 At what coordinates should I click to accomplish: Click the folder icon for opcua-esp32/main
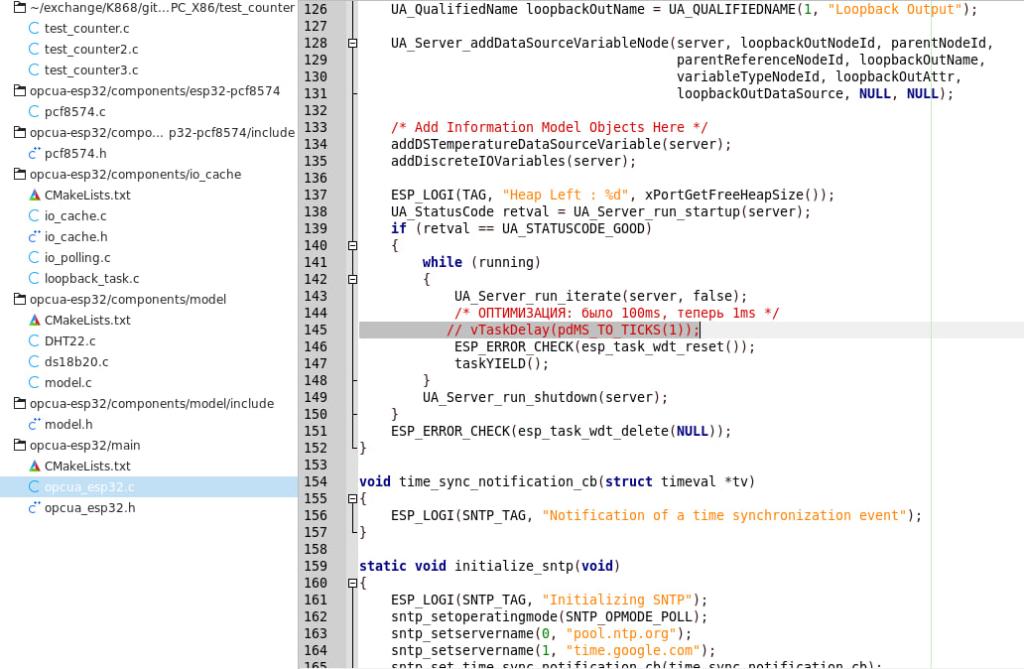19,445
